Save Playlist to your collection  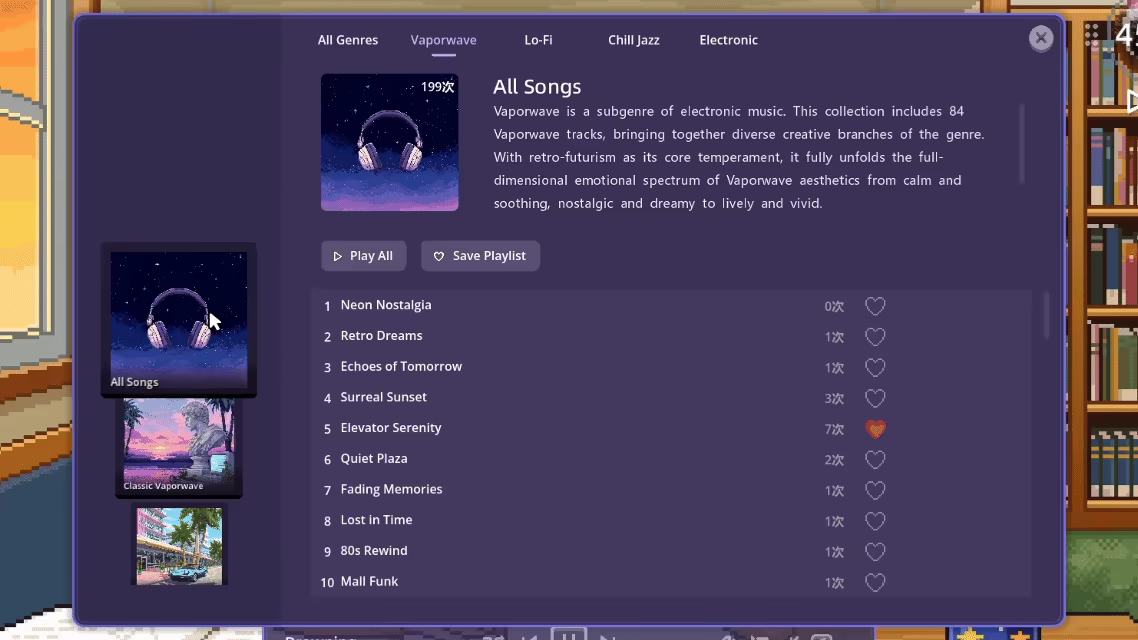click(x=480, y=256)
